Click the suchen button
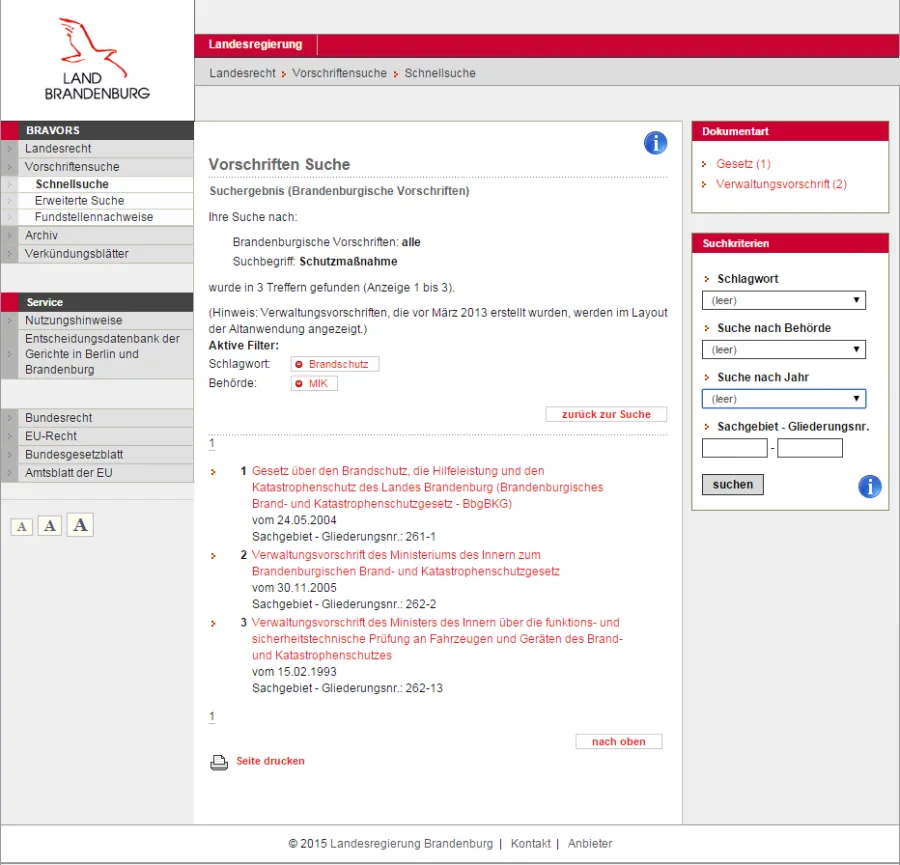Screen dimensions: 900x865 [733, 484]
